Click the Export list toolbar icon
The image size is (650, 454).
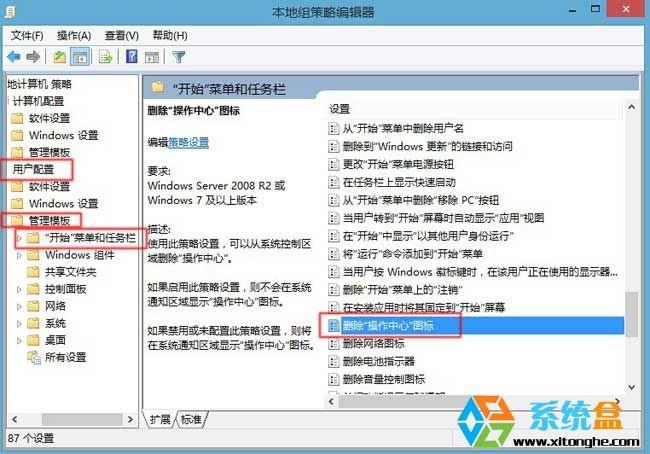click(105, 57)
